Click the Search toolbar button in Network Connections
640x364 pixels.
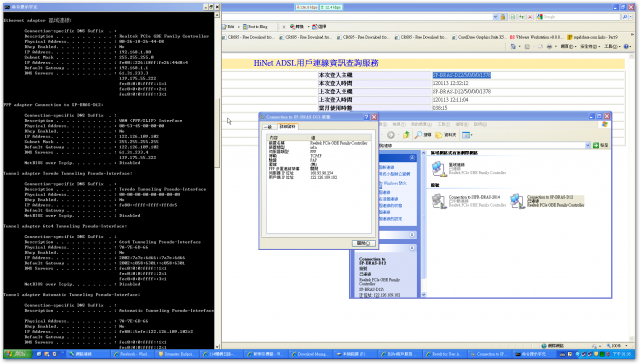click(423, 135)
